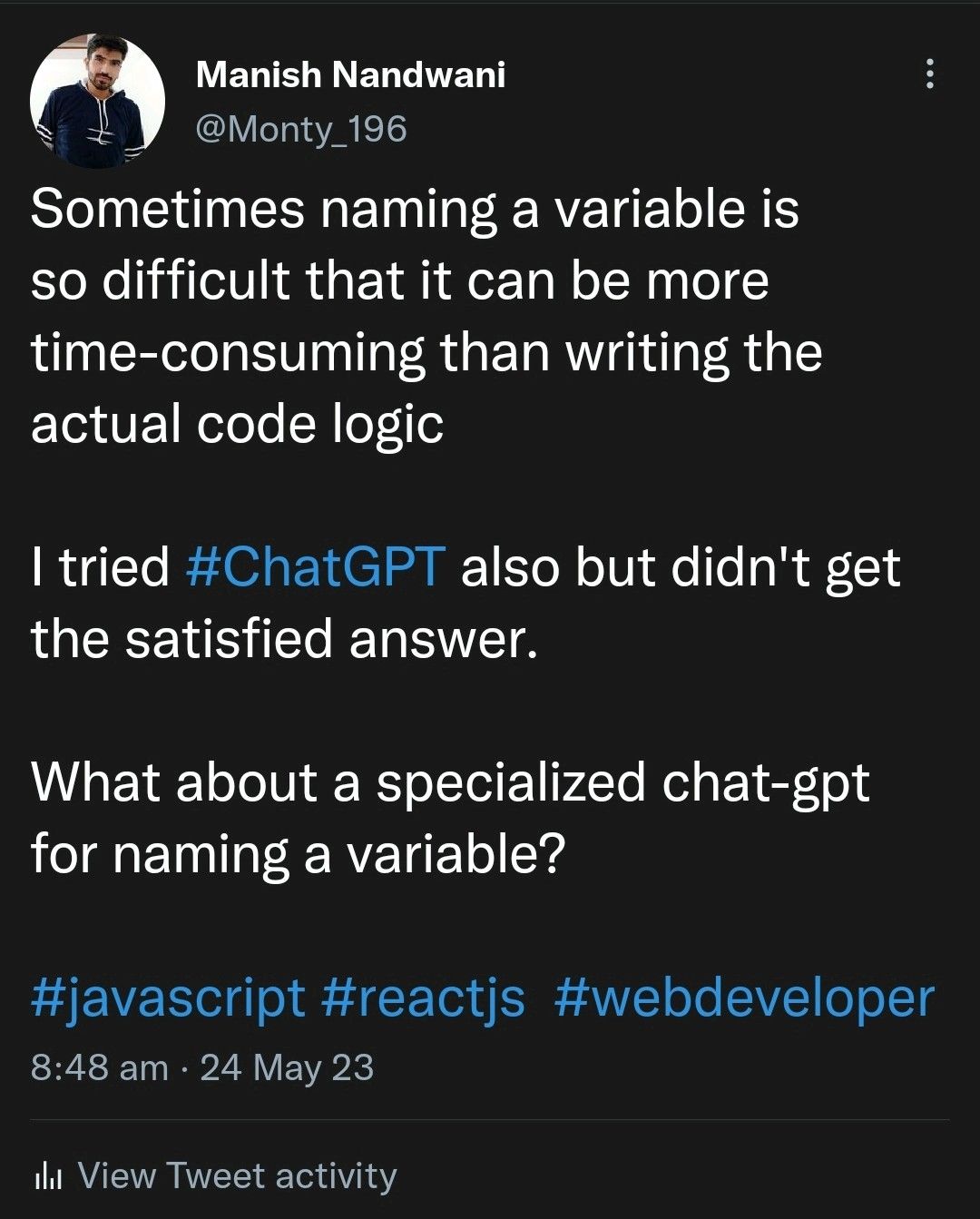The width and height of the screenshot is (980, 1219).
Task: Click the text "the satisfied answer."
Action: pyautogui.click(x=285, y=639)
